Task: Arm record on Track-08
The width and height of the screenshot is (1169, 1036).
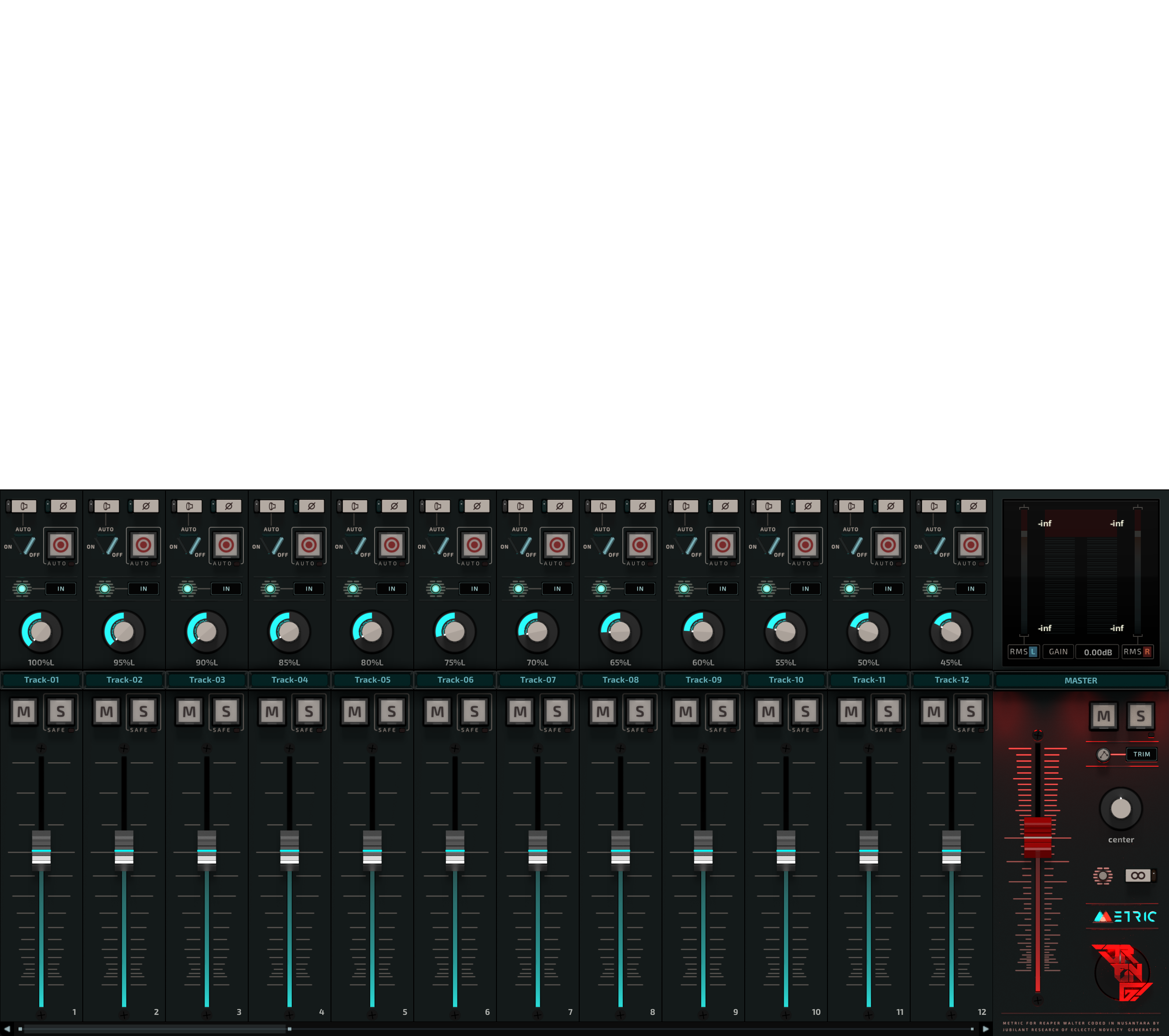Action: pos(640,545)
